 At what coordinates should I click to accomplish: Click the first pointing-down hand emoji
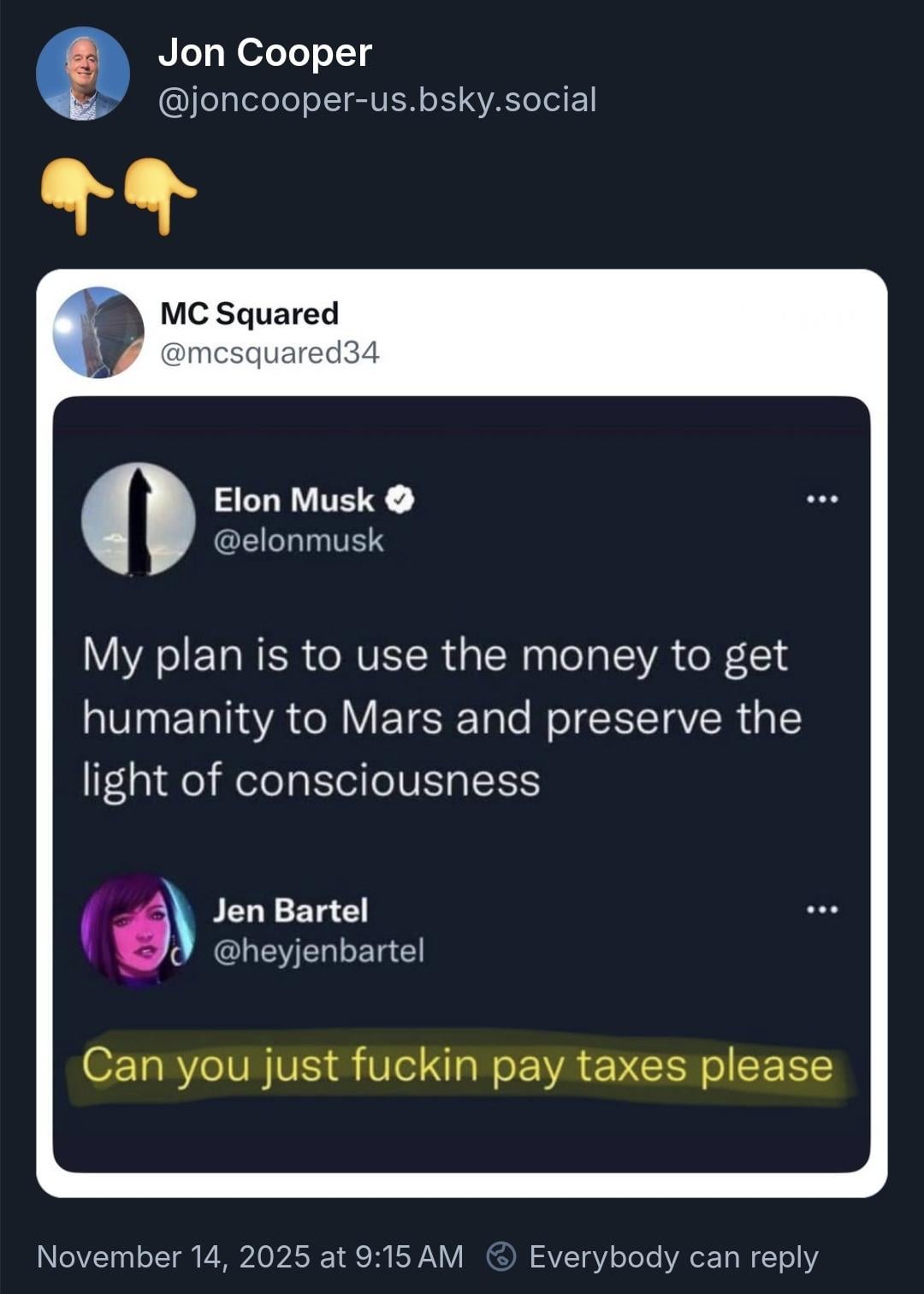click(76, 194)
